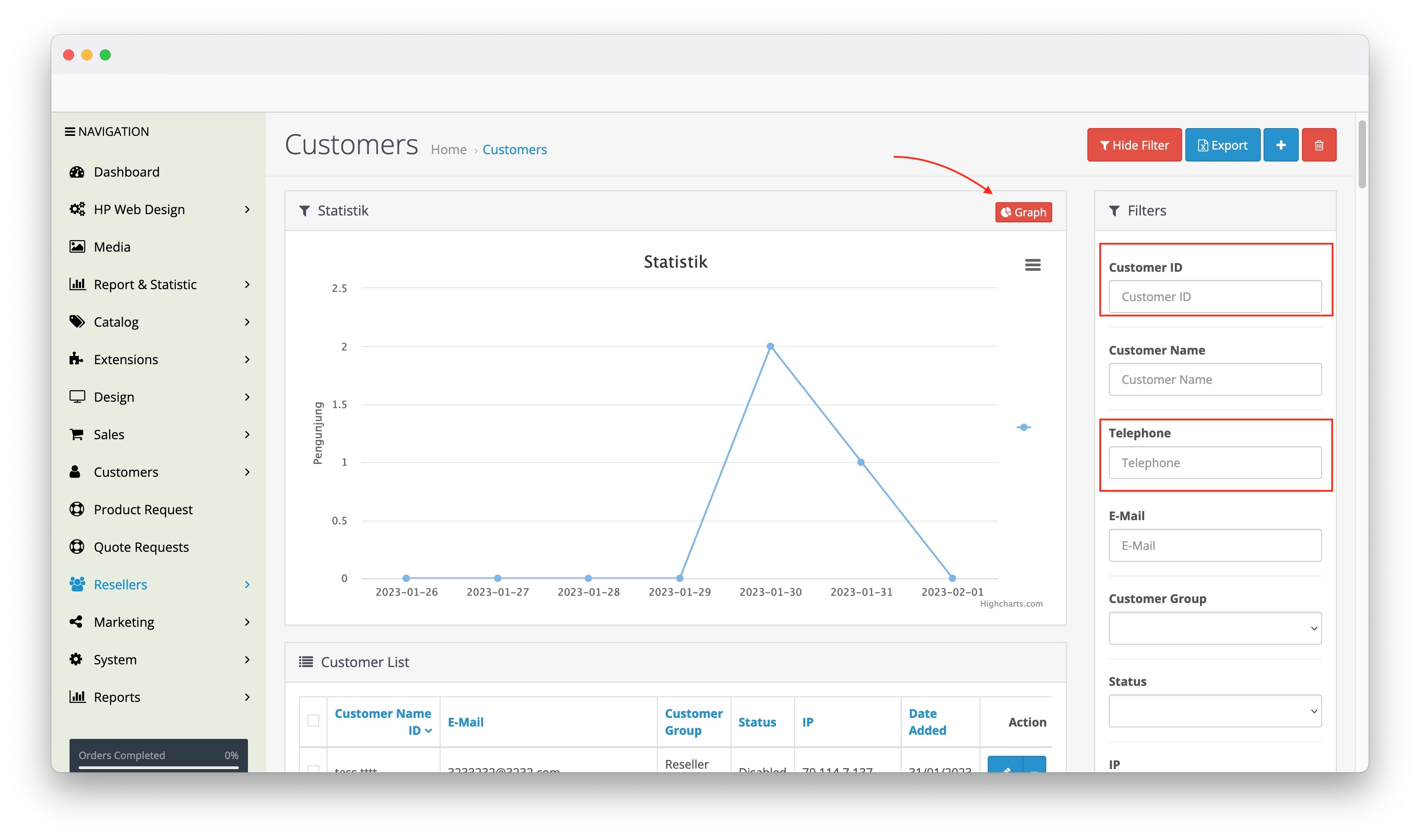Open the Highcharts chart context menu
This screenshot has width=1420, height=840.
(1033, 264)
